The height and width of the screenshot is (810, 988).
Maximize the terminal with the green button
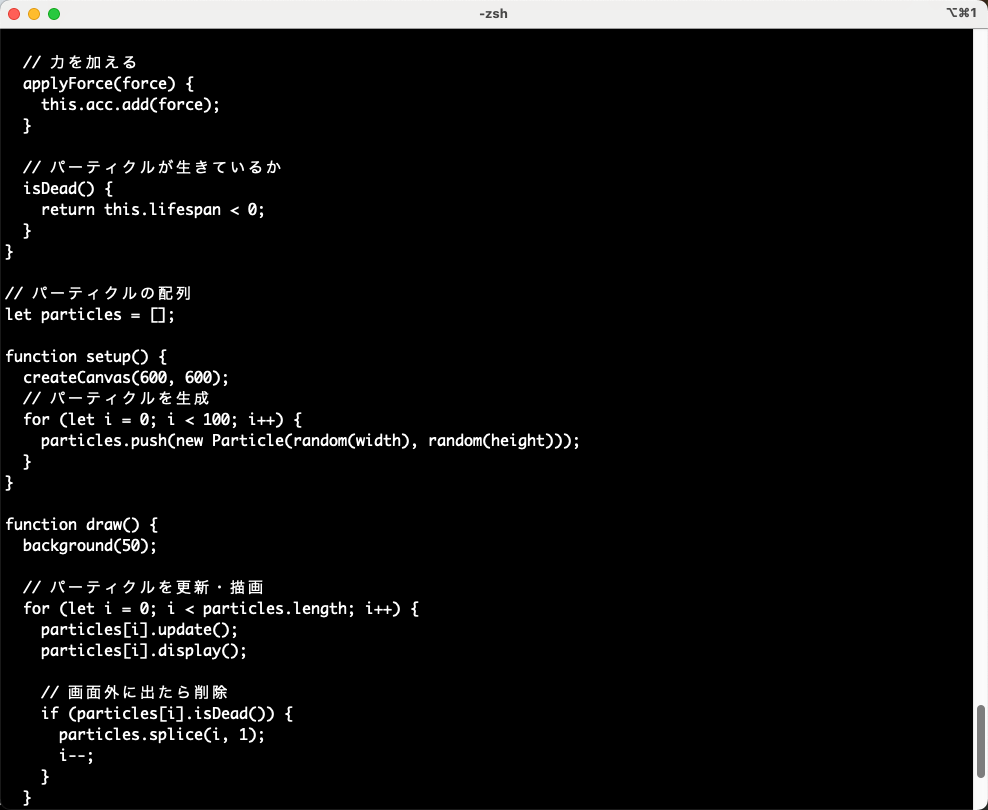(x=54, y=14)
